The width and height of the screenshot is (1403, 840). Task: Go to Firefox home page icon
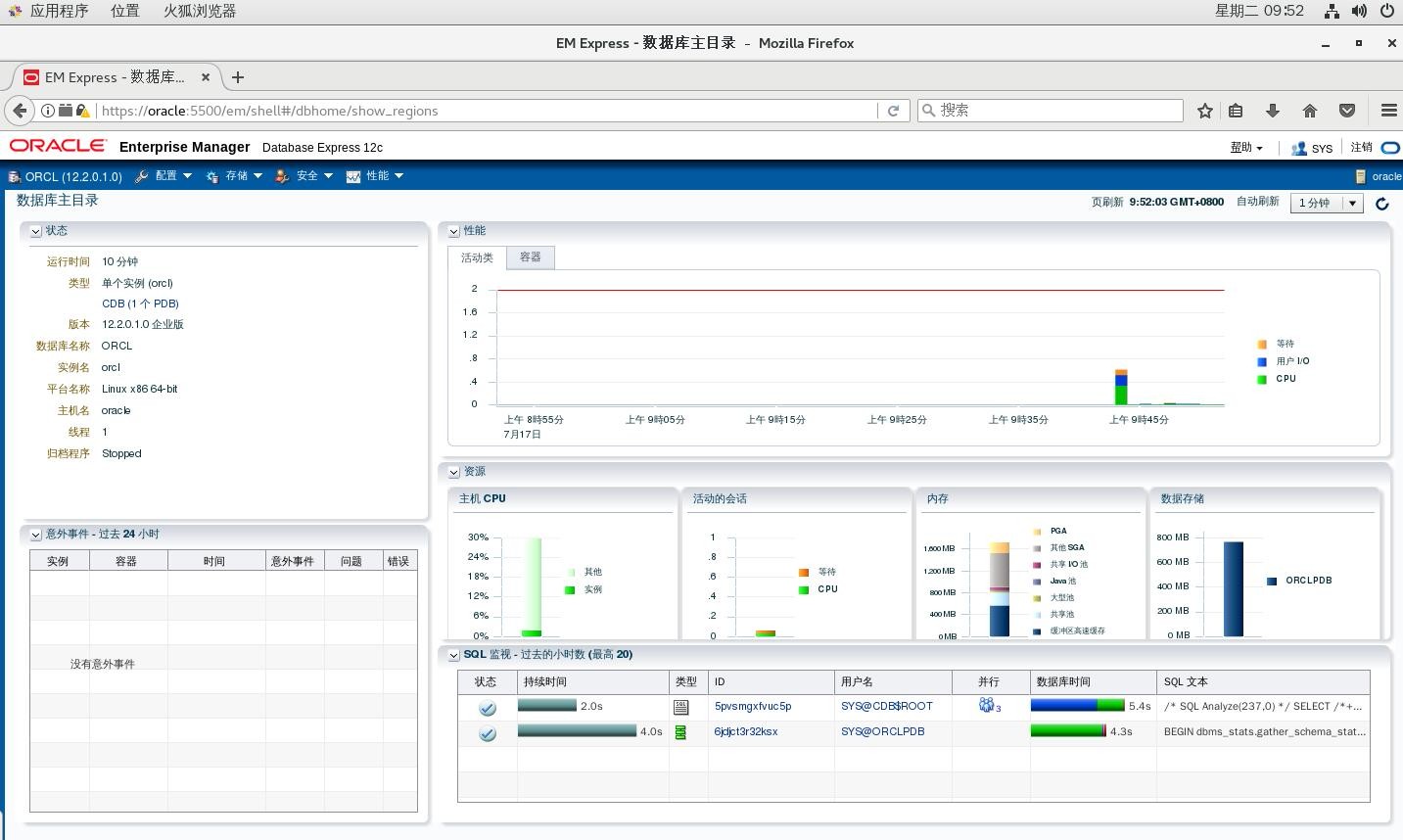pyautogui.click(x=1310, y=111)
